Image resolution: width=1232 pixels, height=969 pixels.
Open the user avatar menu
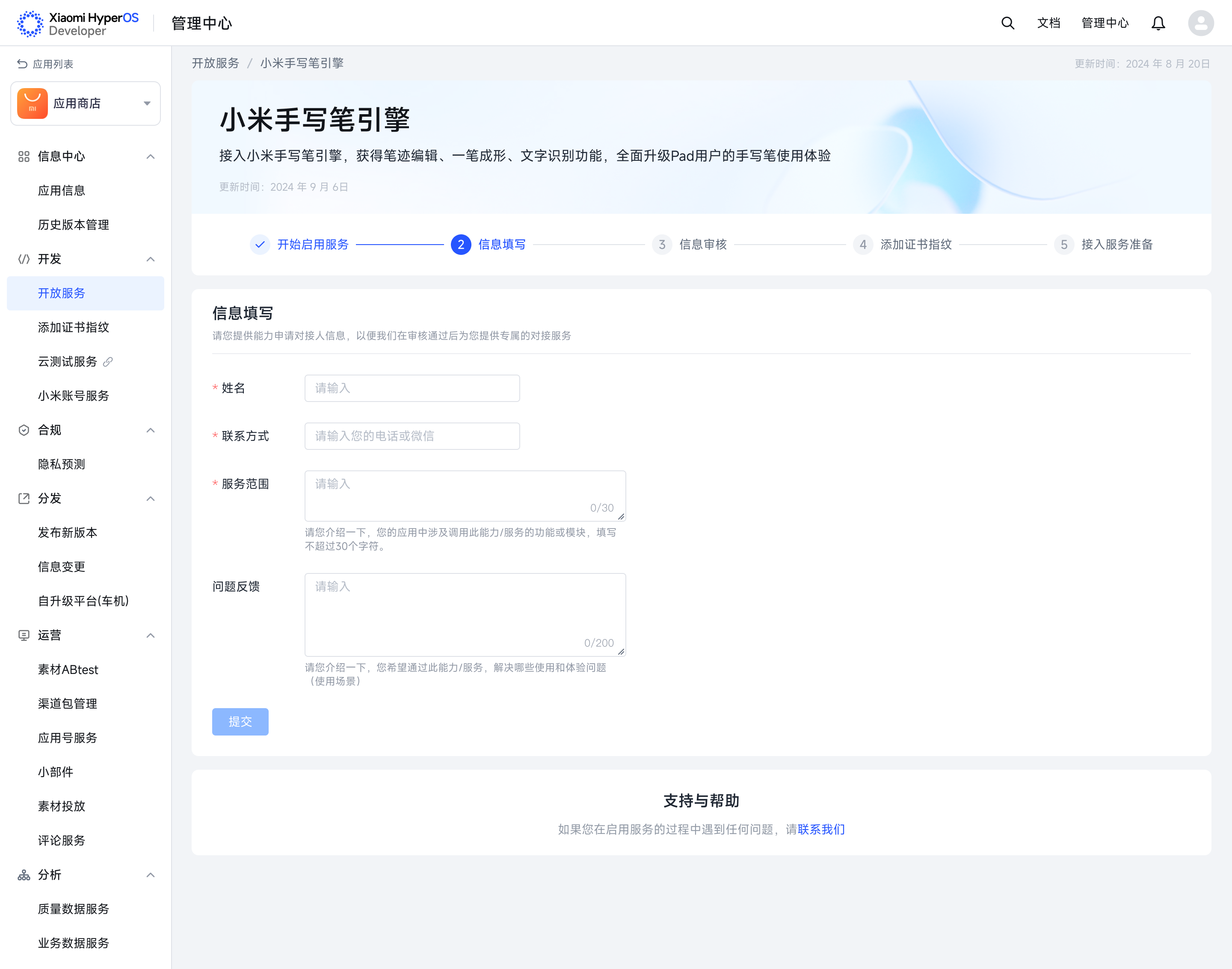coord(1200,23)
